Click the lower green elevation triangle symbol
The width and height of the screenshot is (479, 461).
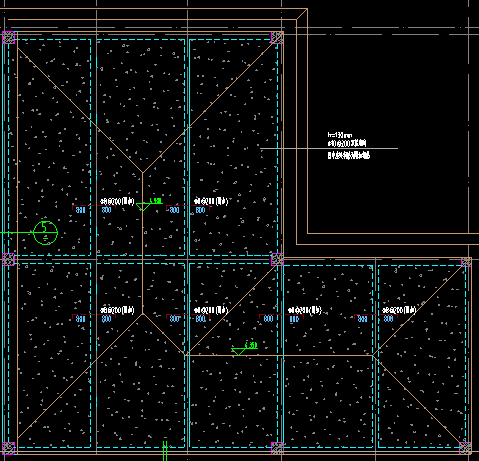(239, 351)
